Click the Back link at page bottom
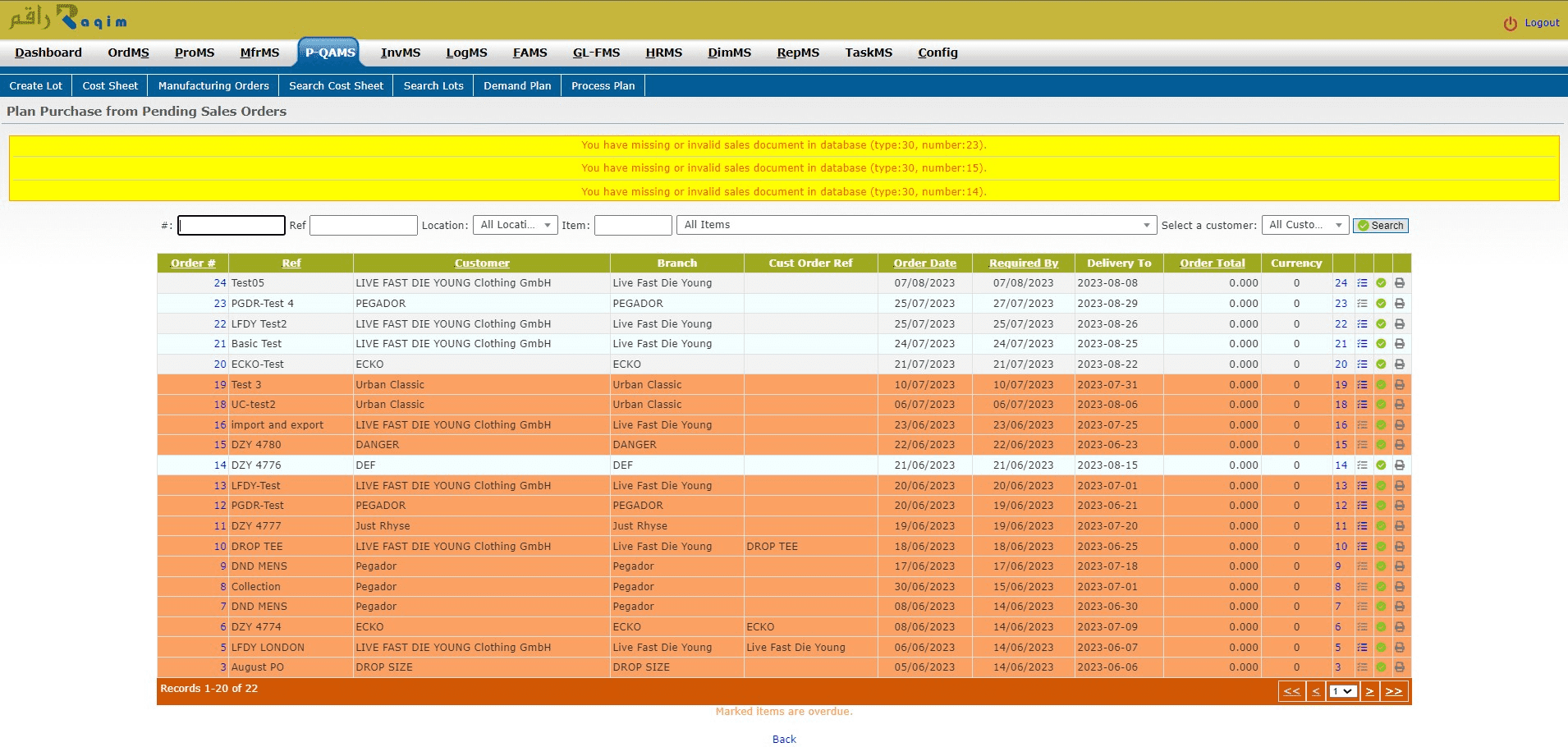 [784, 740]
